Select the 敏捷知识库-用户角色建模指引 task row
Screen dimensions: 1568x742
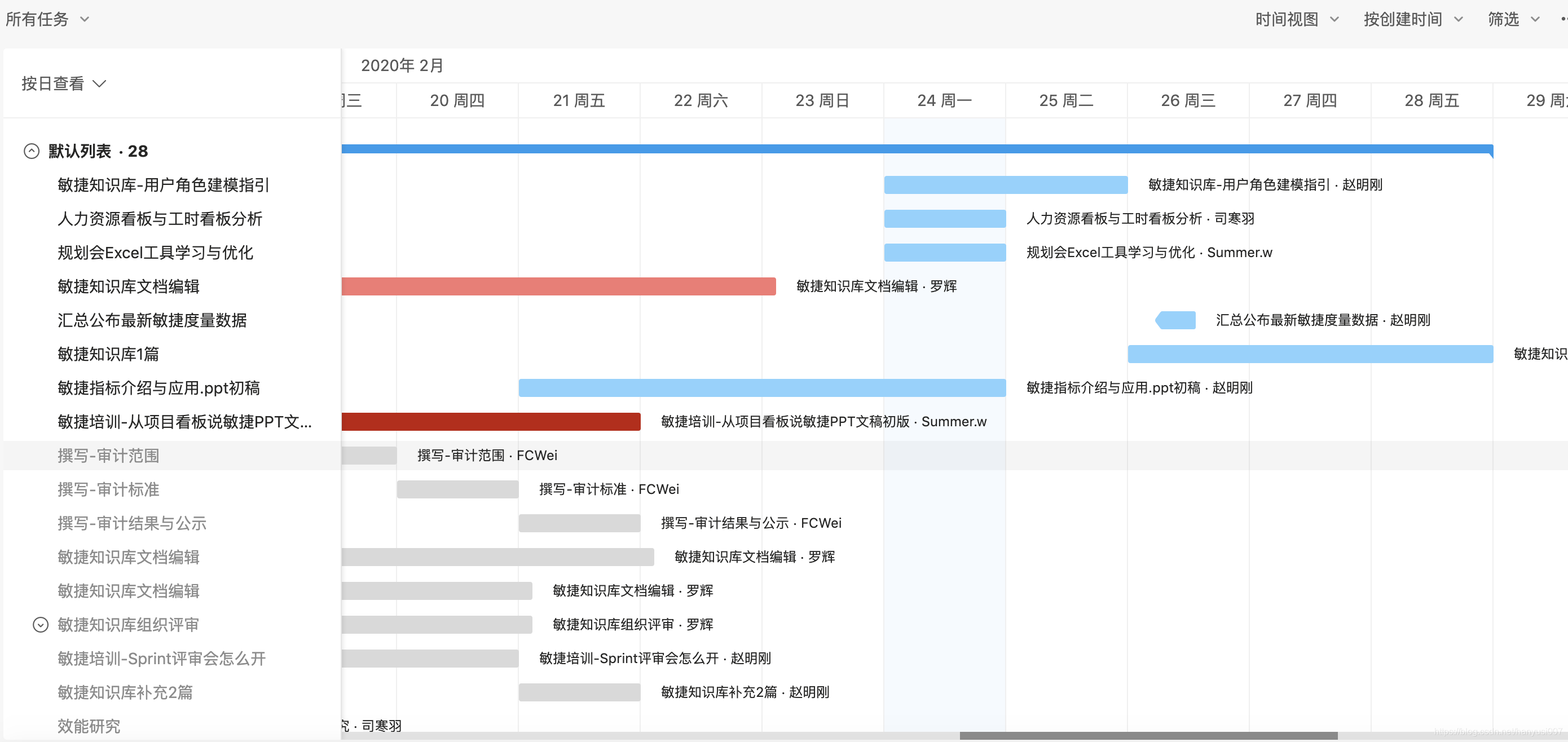tap(163, 185)
